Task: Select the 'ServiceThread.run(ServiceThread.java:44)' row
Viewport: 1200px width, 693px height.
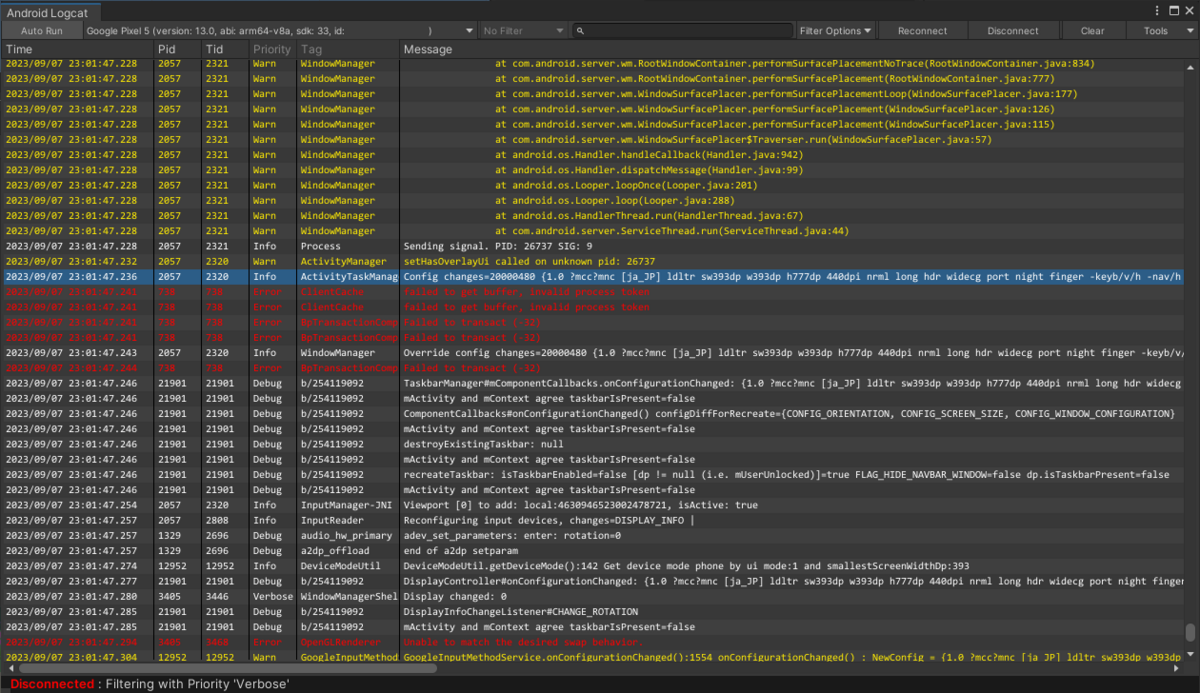Action: pyautogui.click(x=593, y=231)
